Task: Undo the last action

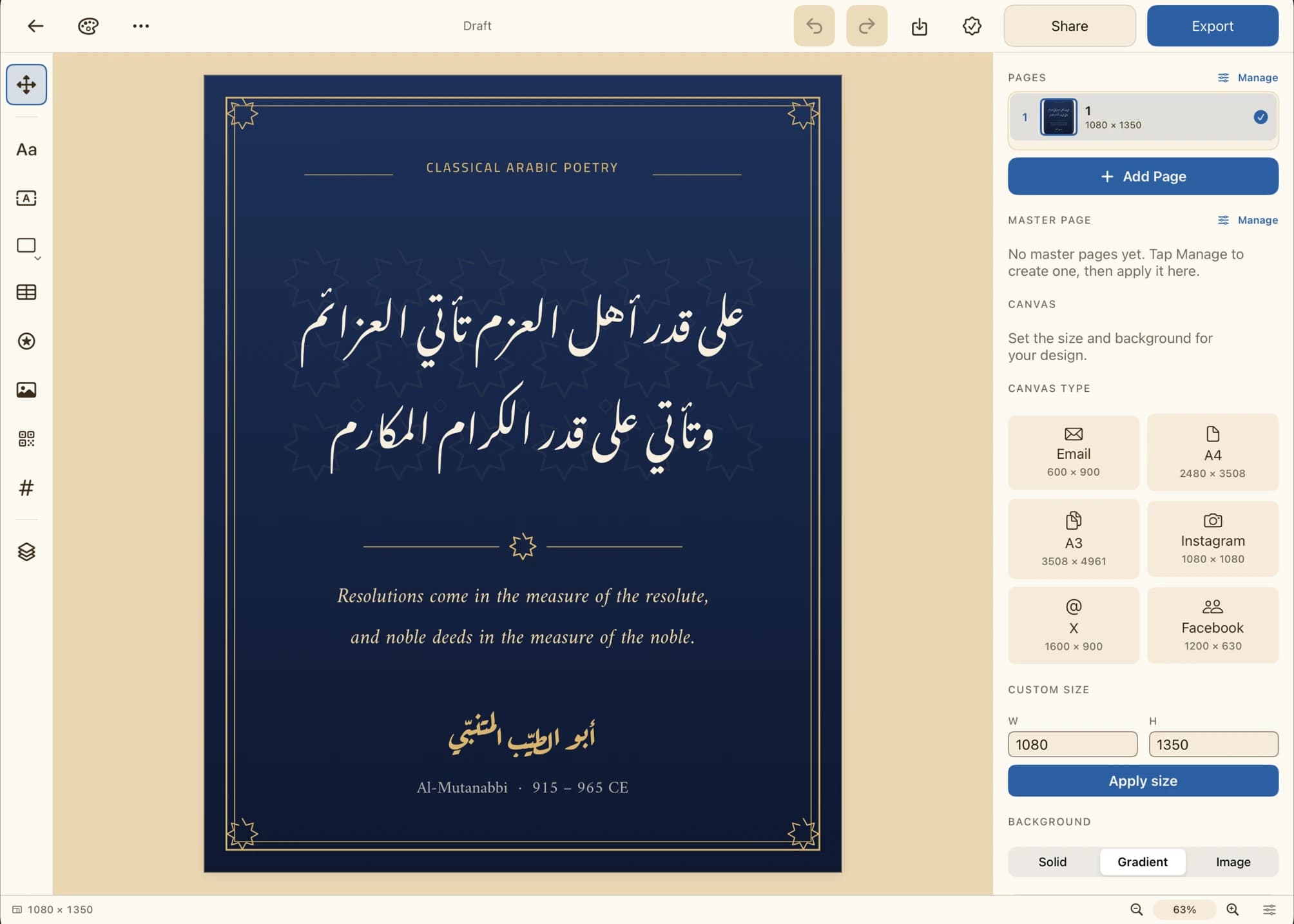Action: click(814, 26)
